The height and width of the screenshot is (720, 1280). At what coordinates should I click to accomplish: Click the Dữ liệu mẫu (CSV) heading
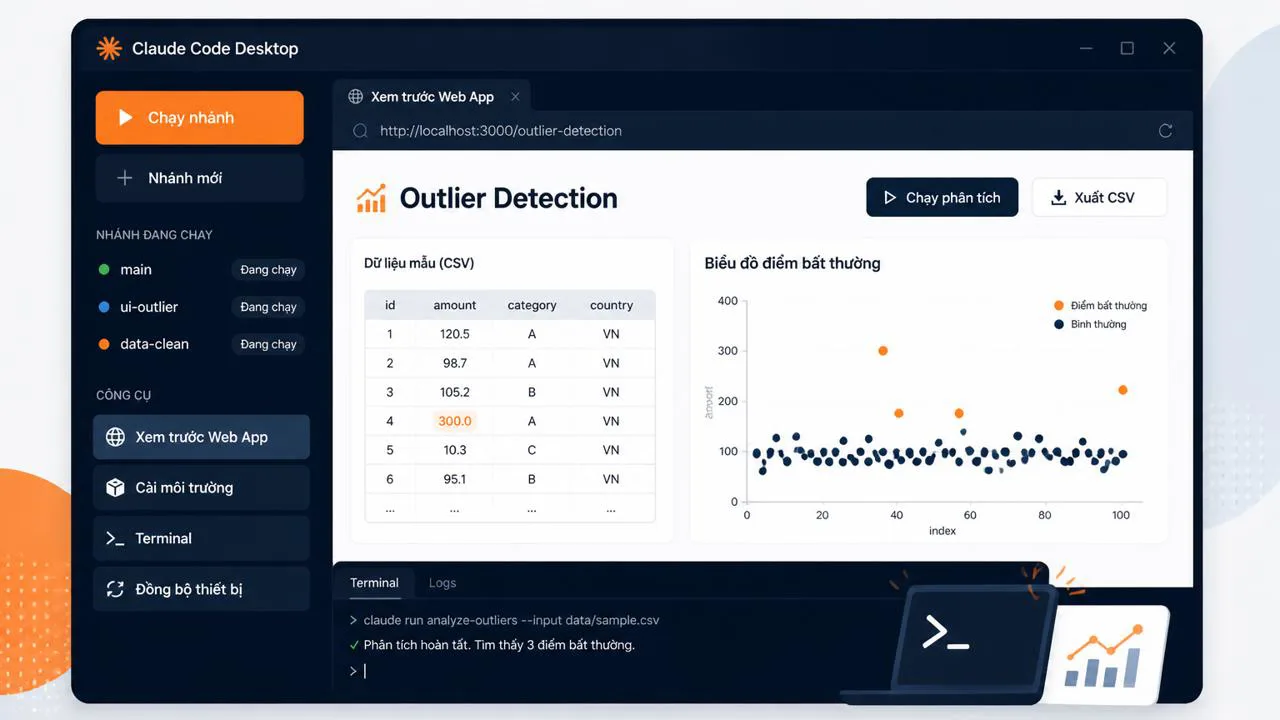coord(419,263)
